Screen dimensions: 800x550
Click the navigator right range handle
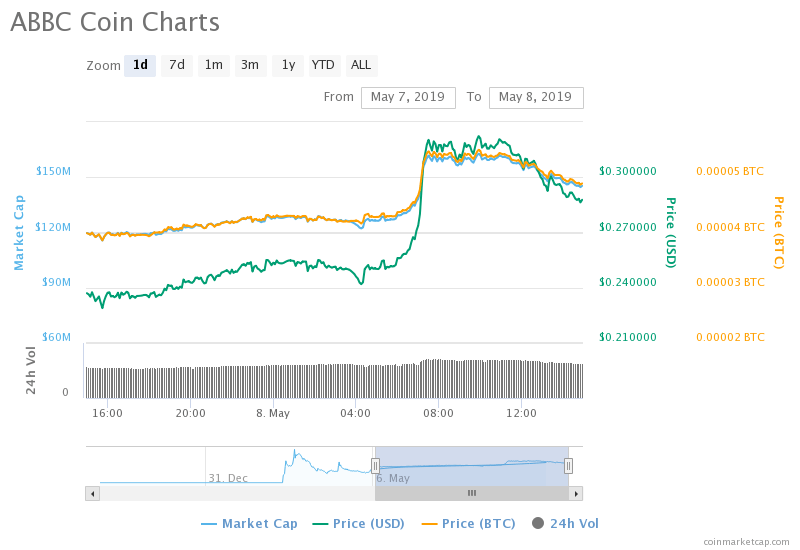tap(568, 465)
